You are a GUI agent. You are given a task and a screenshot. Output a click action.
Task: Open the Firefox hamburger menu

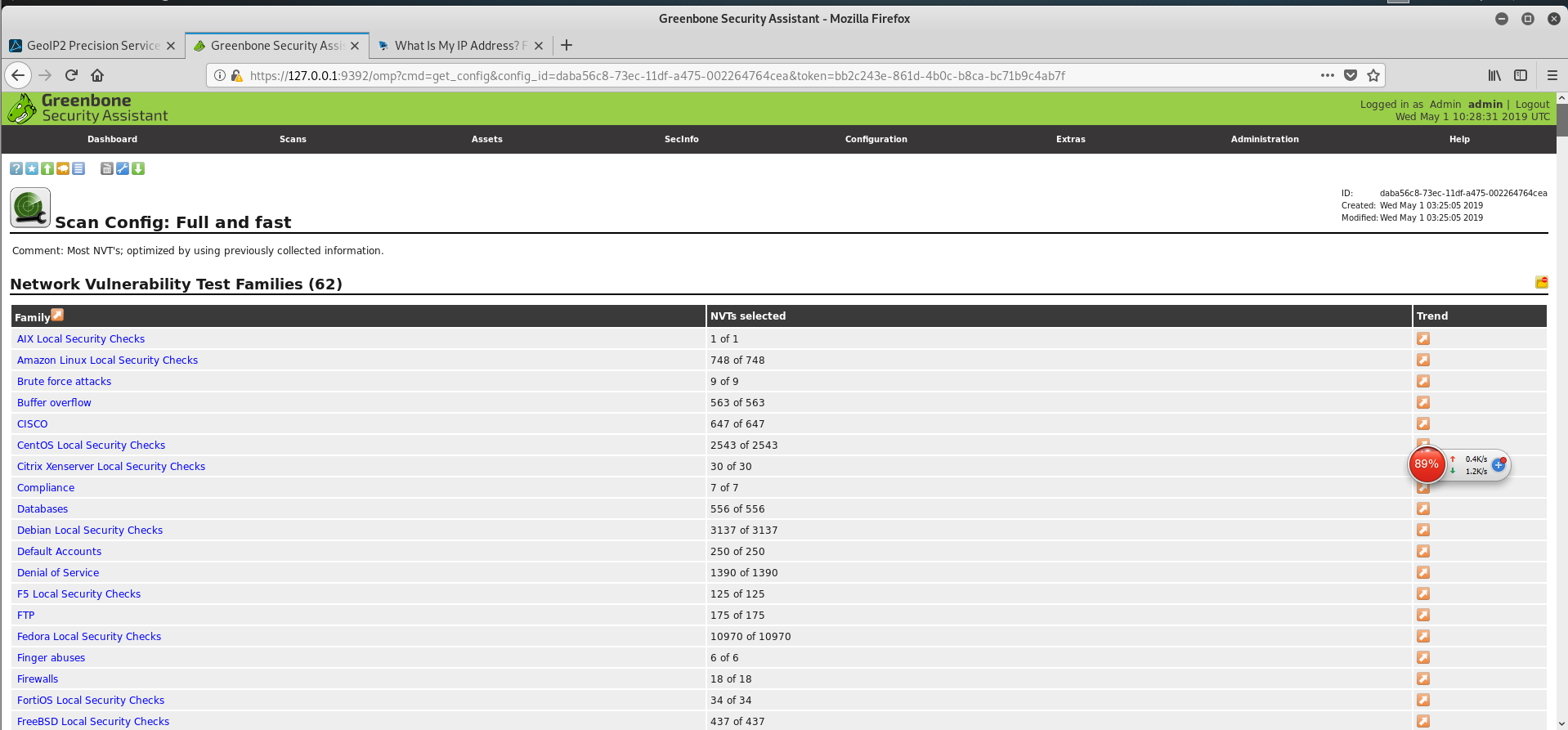tap(1552, 75)
